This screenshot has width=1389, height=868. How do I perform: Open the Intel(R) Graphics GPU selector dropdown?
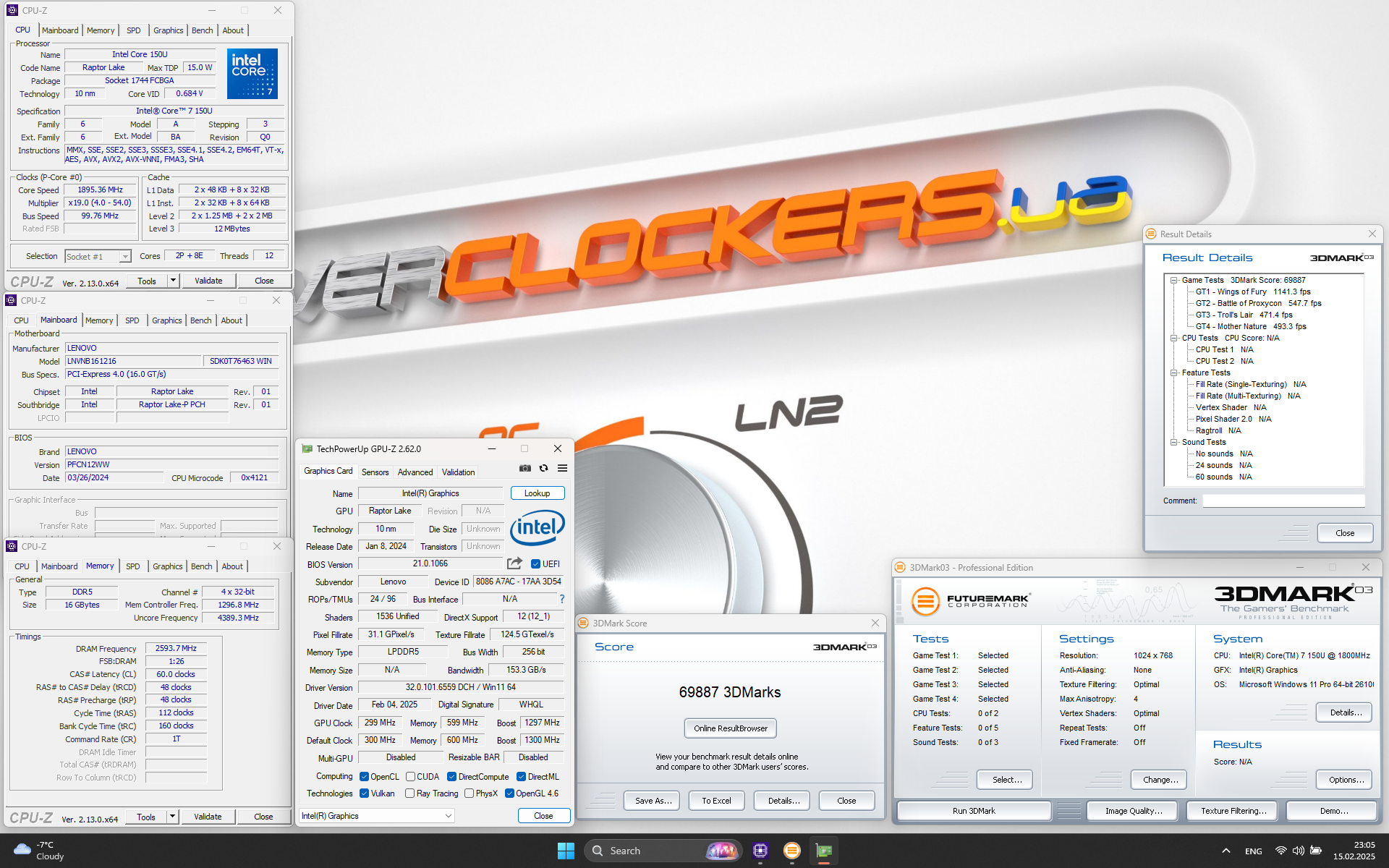tap(377, 816)
